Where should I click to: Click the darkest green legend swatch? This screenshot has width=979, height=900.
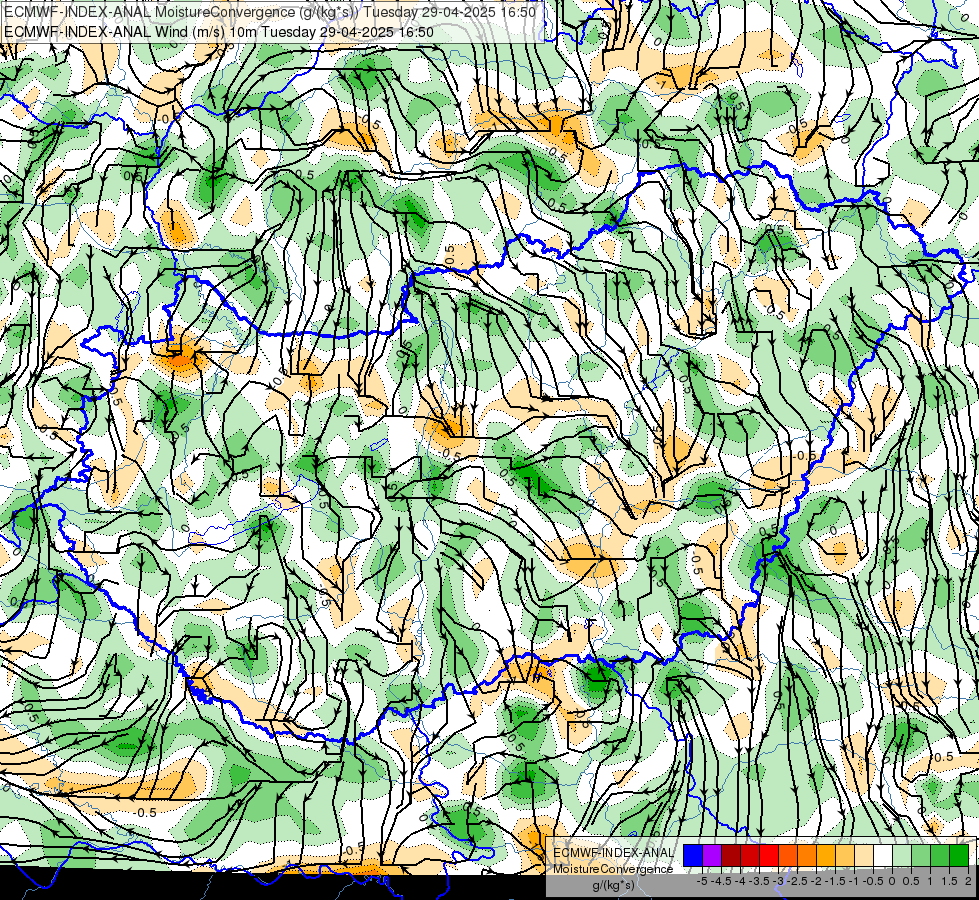[959, 855]
